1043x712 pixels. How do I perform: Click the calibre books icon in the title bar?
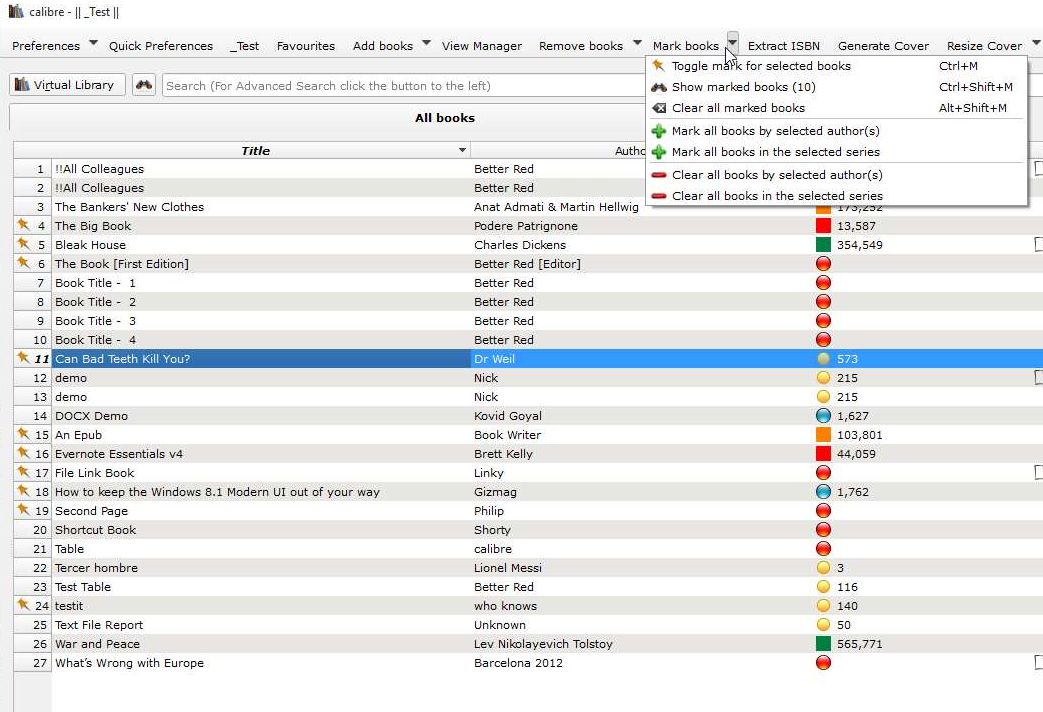[15, 11]
